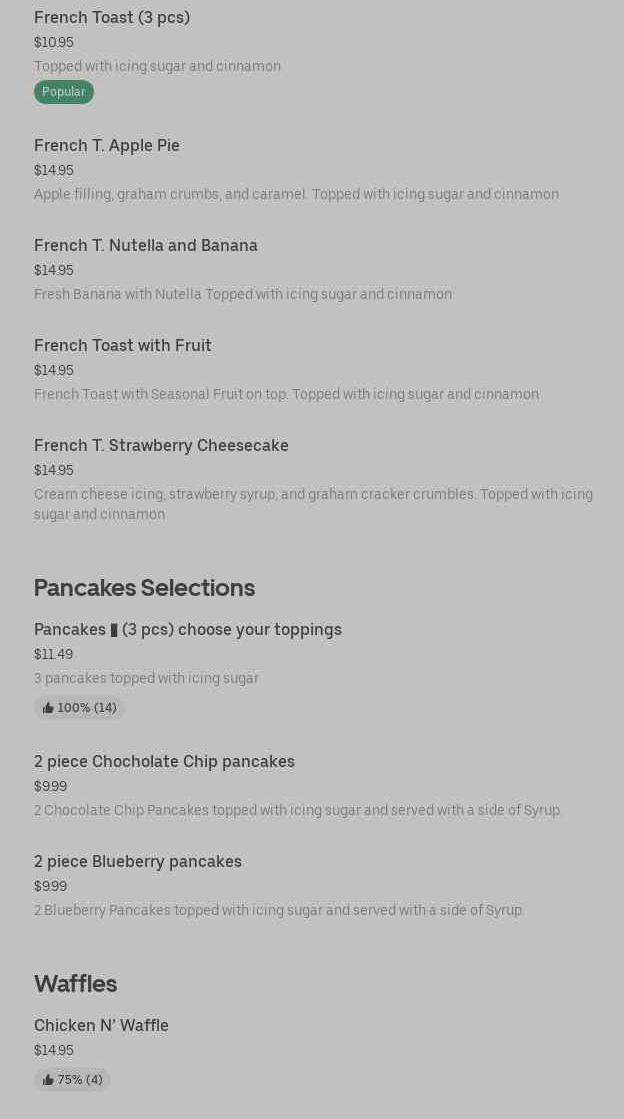Screen dimensions: 624x1119
Task: Open 2 piece Blueberry pancakes item
Action: click(x=138, y=861)
